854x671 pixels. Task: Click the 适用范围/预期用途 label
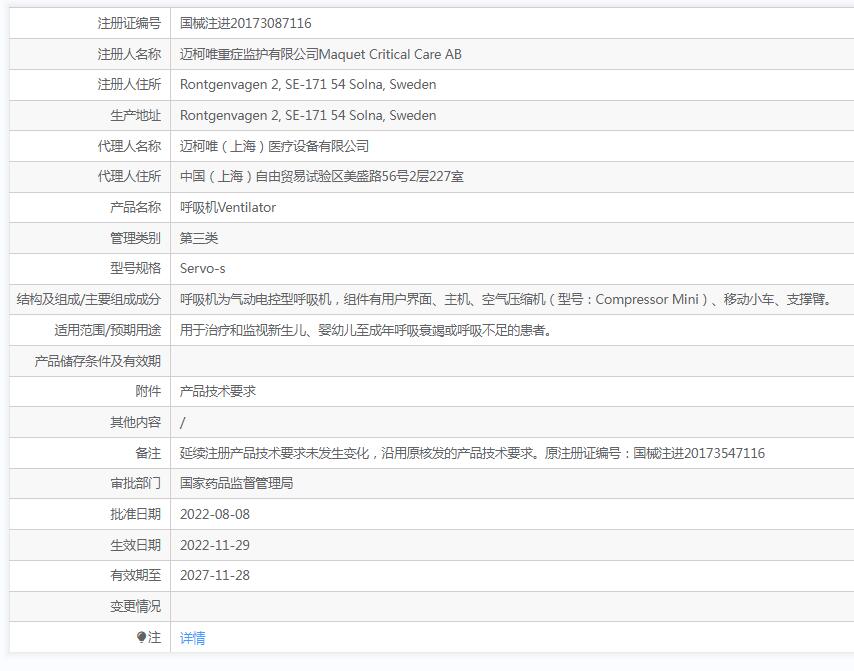coord(108,330)
